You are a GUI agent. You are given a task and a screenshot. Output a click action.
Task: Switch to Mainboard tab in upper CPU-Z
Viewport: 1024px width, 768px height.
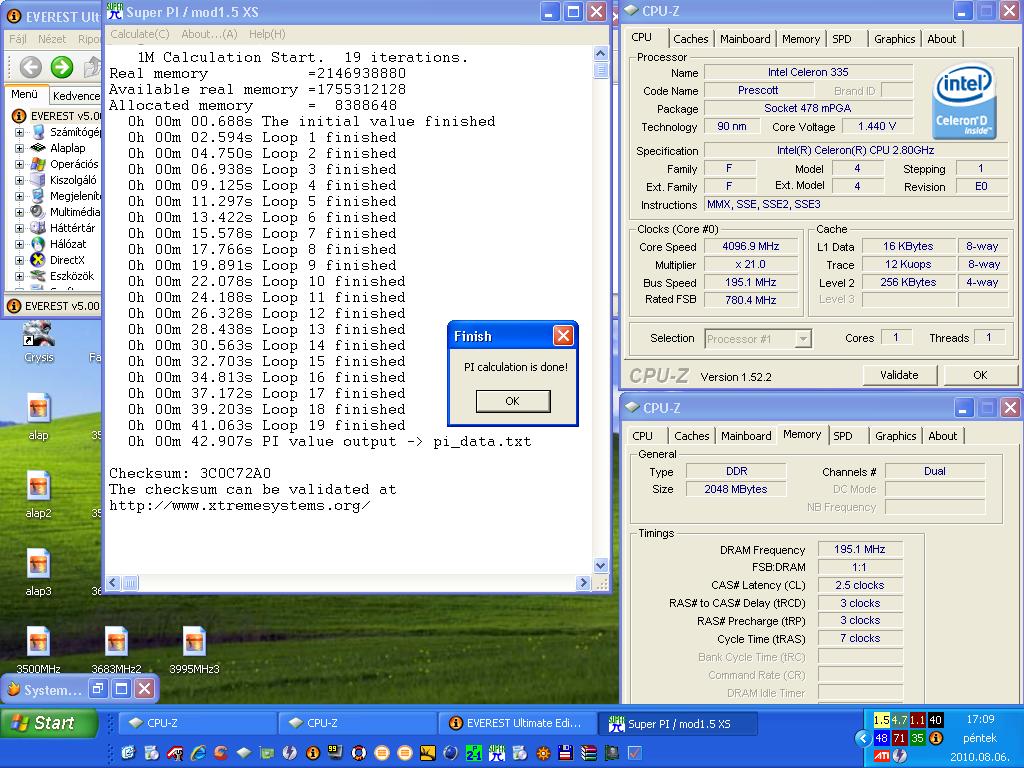pyautogui.click(x=745, y=39)
